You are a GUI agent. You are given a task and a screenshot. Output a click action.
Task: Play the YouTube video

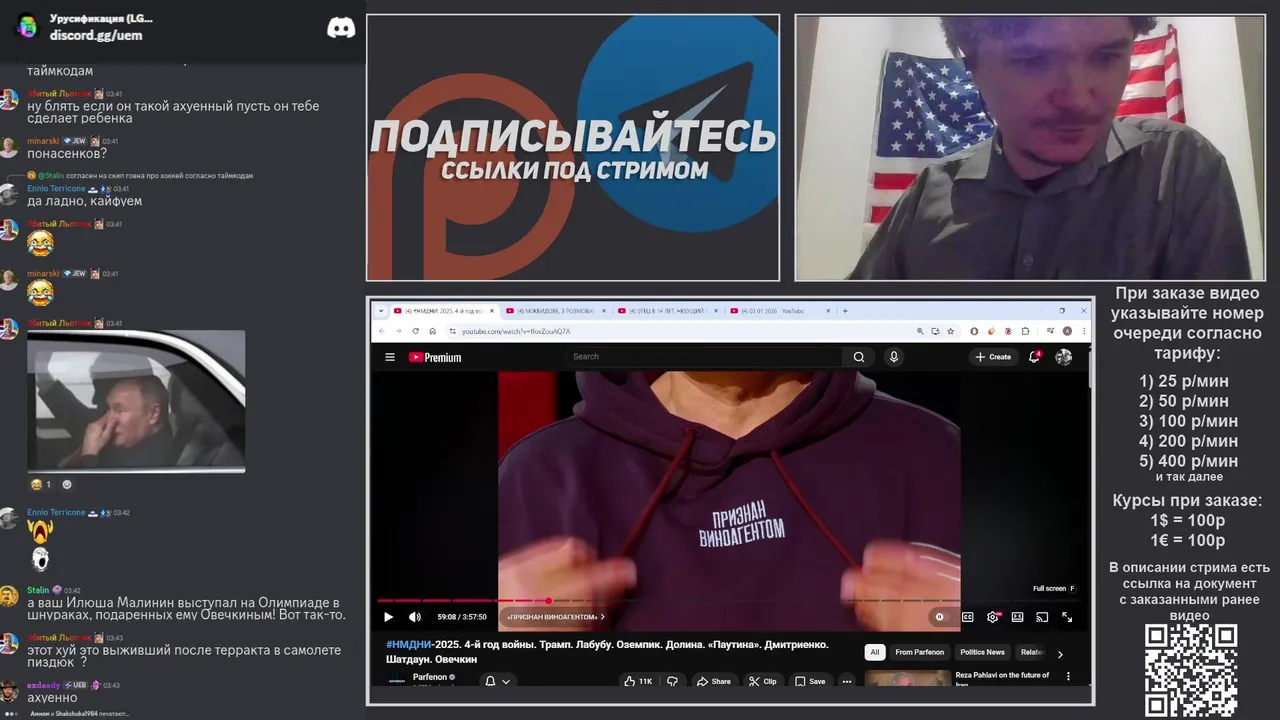click(x=389, y=617)
